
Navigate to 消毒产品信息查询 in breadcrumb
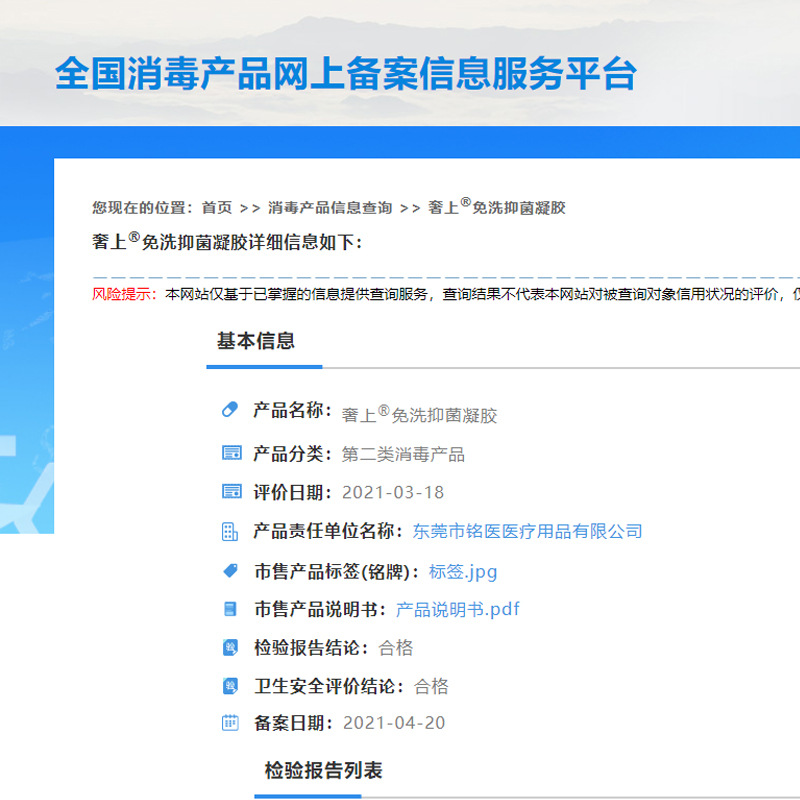(x=330, y=208)
